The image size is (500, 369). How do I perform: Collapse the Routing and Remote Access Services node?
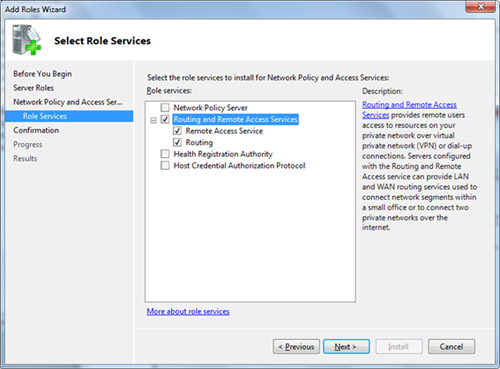point(153,120)
